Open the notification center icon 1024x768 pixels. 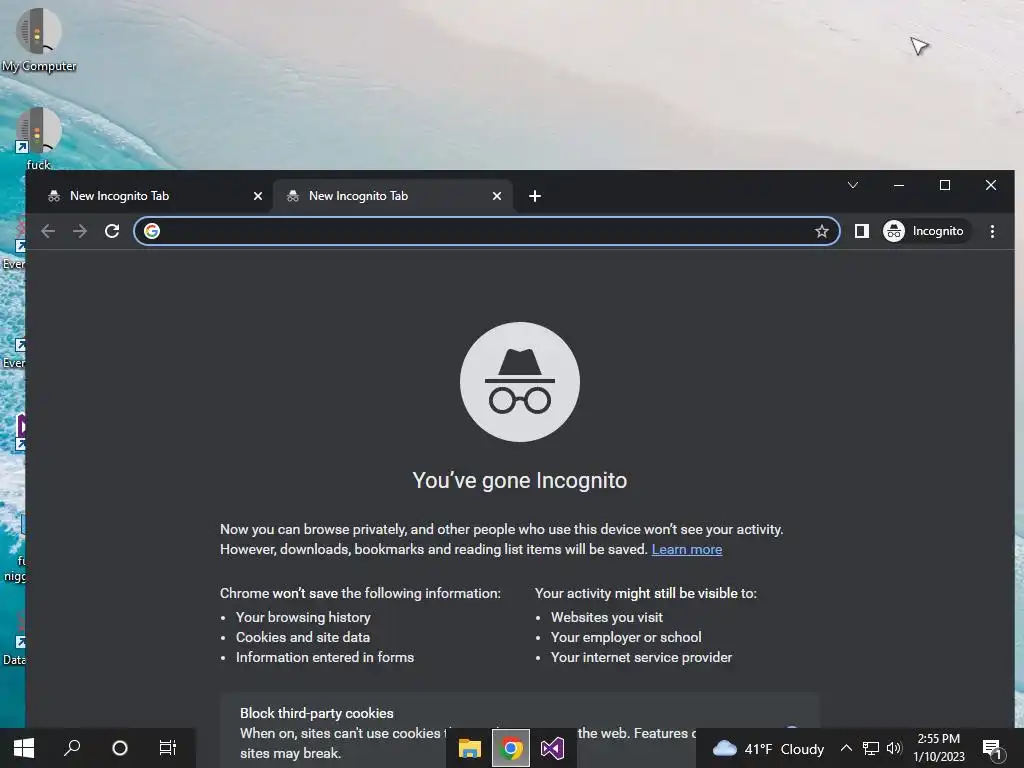992,750
